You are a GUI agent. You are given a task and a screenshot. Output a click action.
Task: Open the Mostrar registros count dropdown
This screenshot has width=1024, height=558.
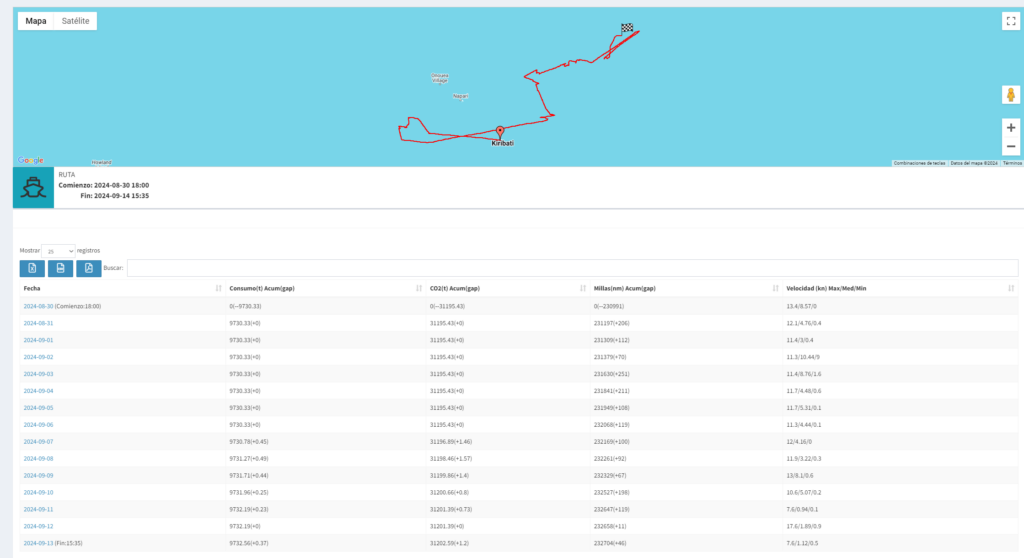click(x=58, y=250)
